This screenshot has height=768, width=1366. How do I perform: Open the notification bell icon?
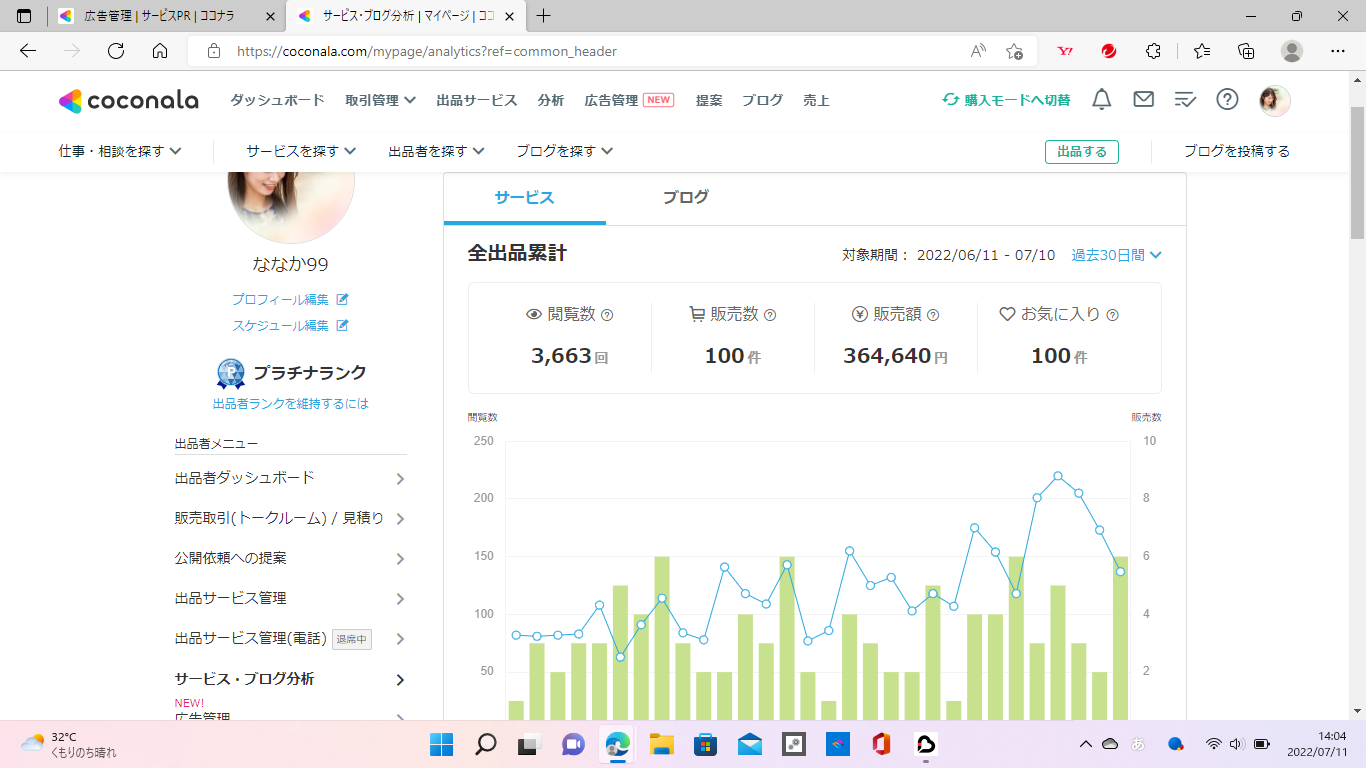(x=1101, y=99)
